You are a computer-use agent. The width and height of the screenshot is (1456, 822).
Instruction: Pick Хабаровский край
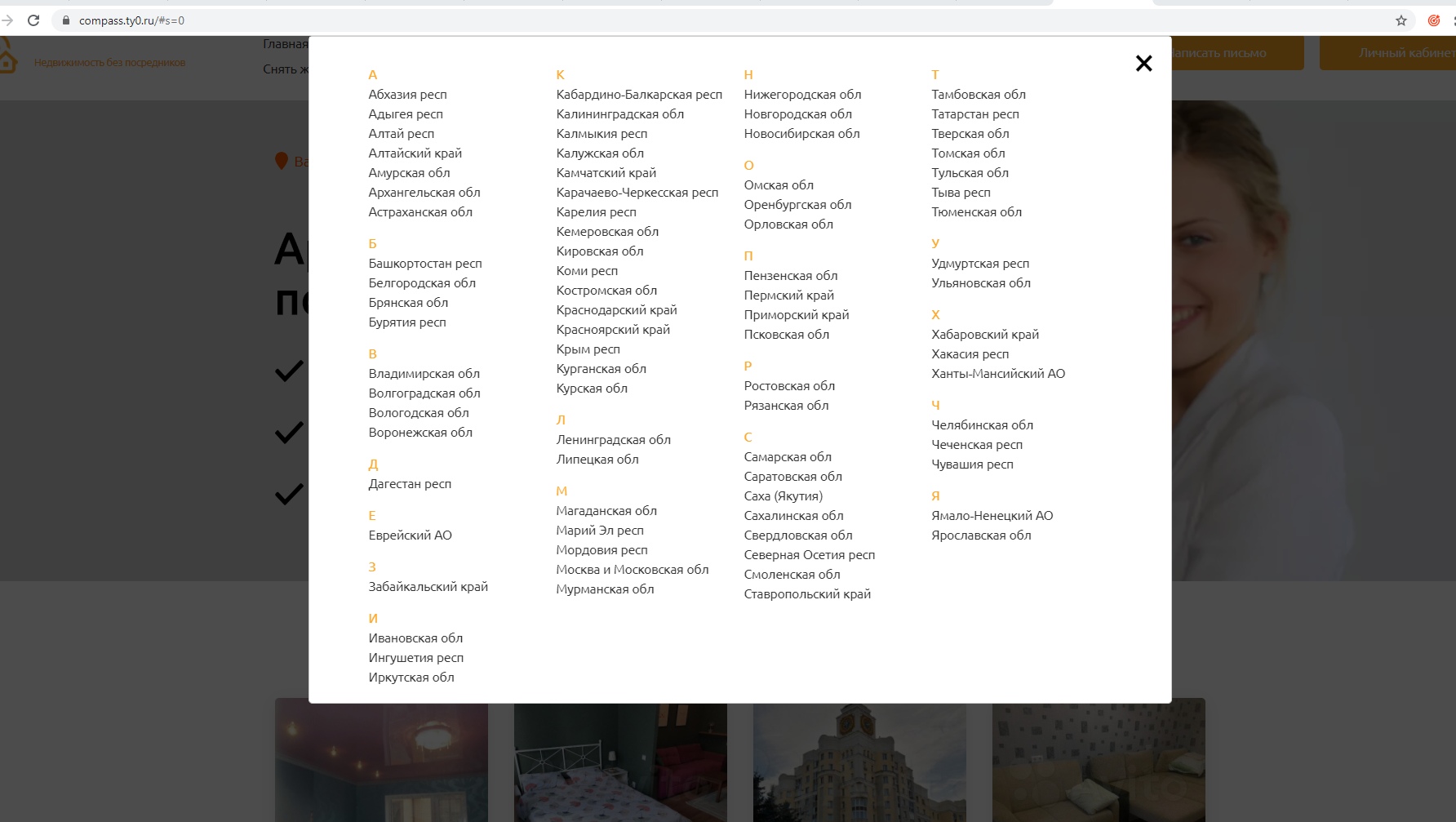[x=985, y=335]
